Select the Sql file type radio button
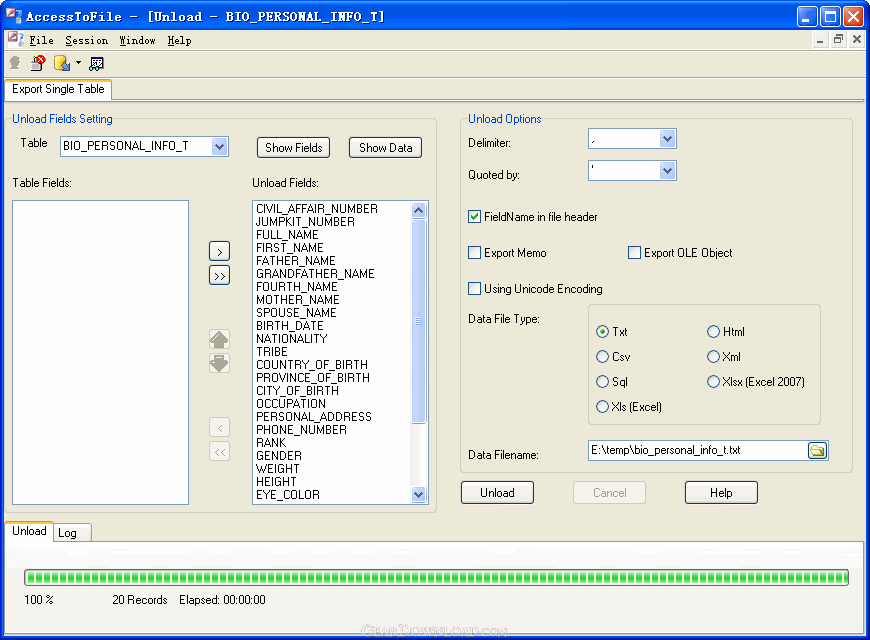This screenshot has height=640, width=870. [602, 382]
